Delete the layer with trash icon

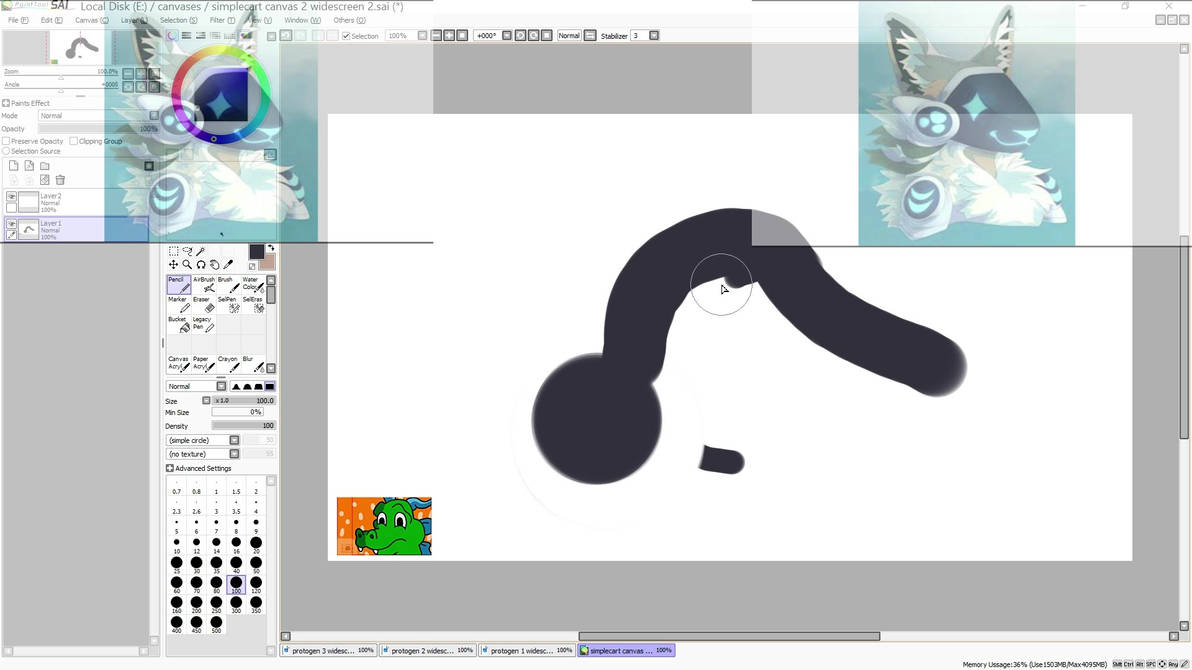click(60, 179)
